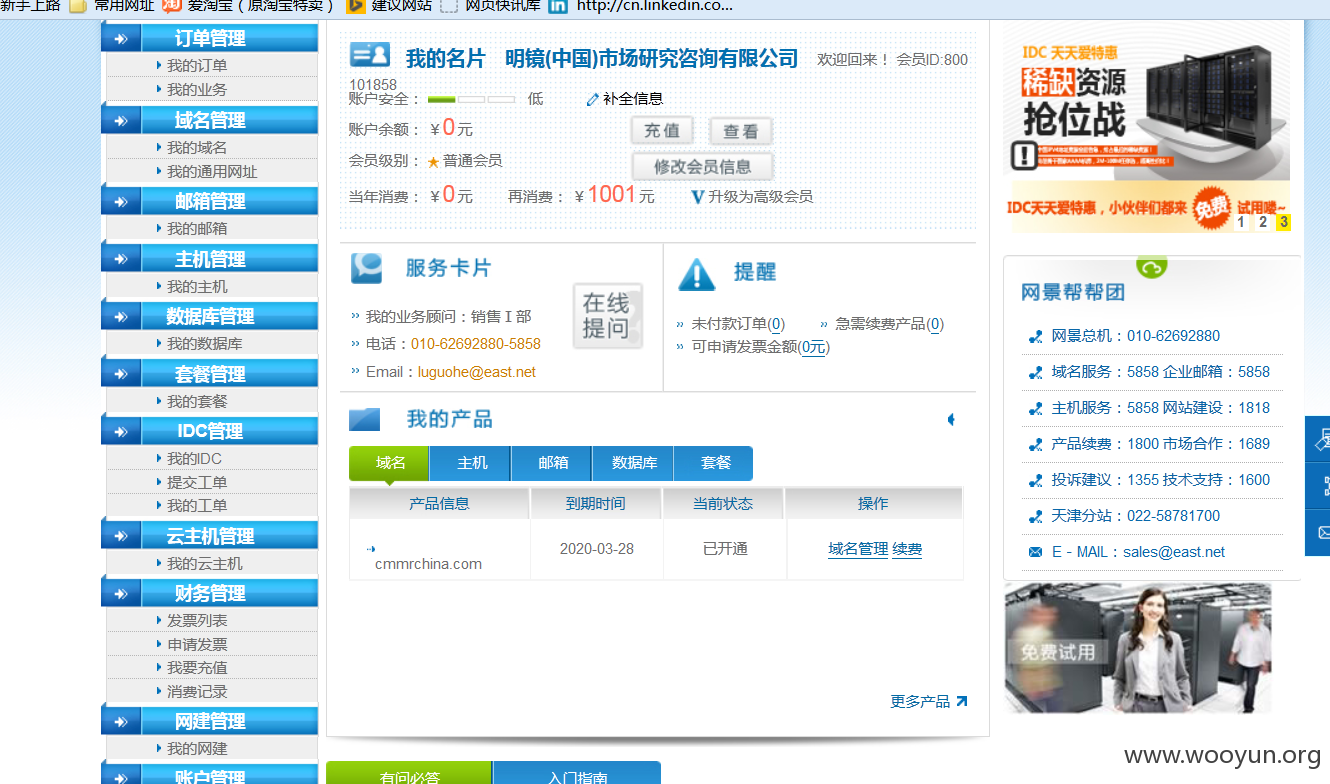The image size is (1330, 784).
Task: Click the arrow icon beside 域名管理 header
Action: [x=121, y=121]
